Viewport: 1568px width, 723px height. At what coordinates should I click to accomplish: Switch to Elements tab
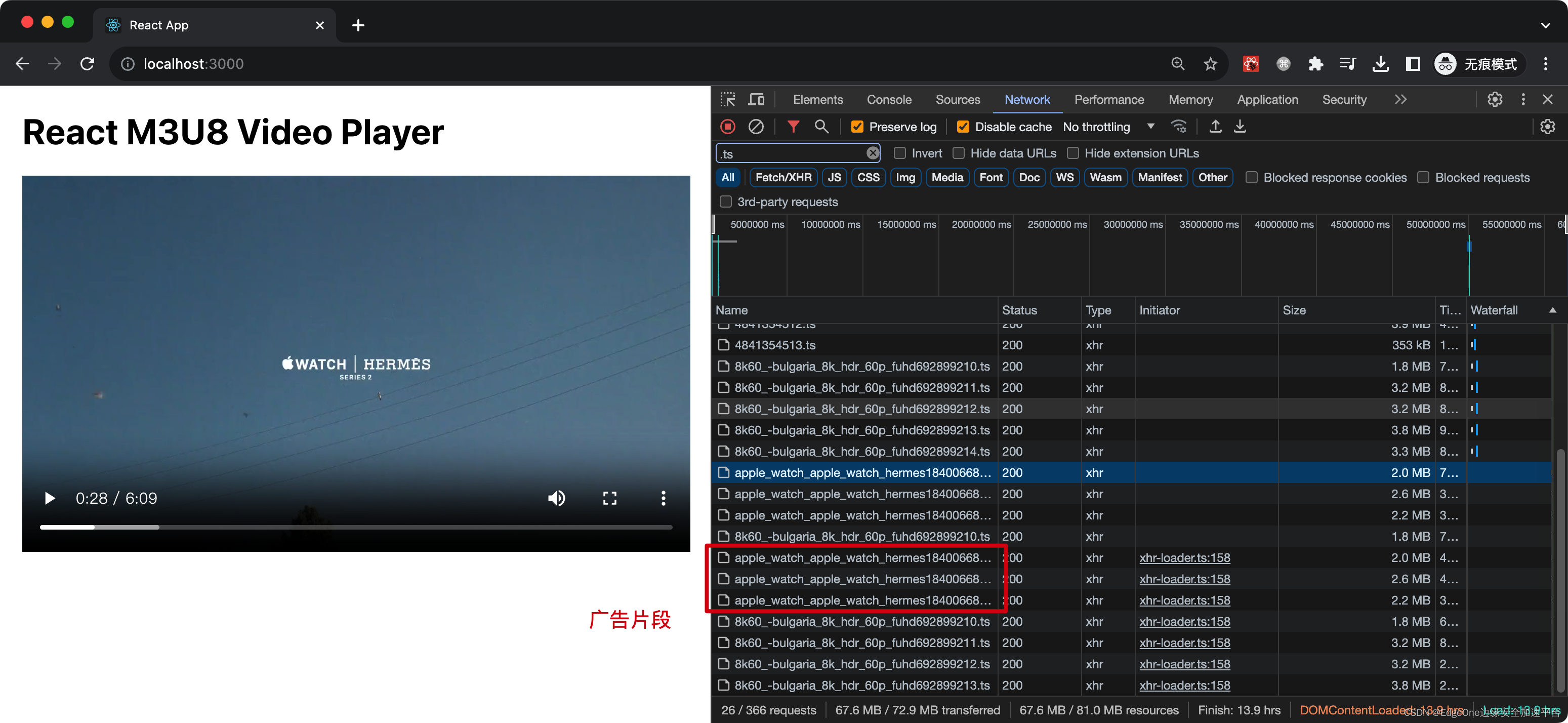[817, 99]
